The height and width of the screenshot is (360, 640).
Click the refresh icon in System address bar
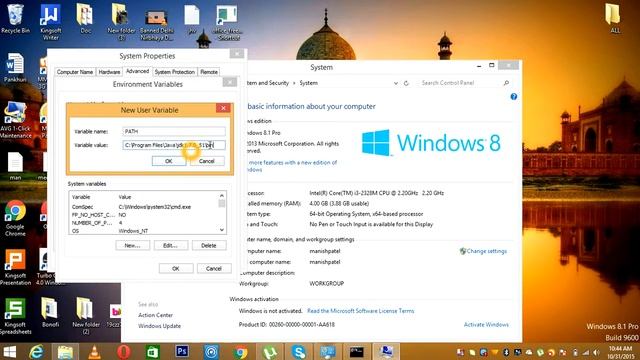click(x=406, y=83)
